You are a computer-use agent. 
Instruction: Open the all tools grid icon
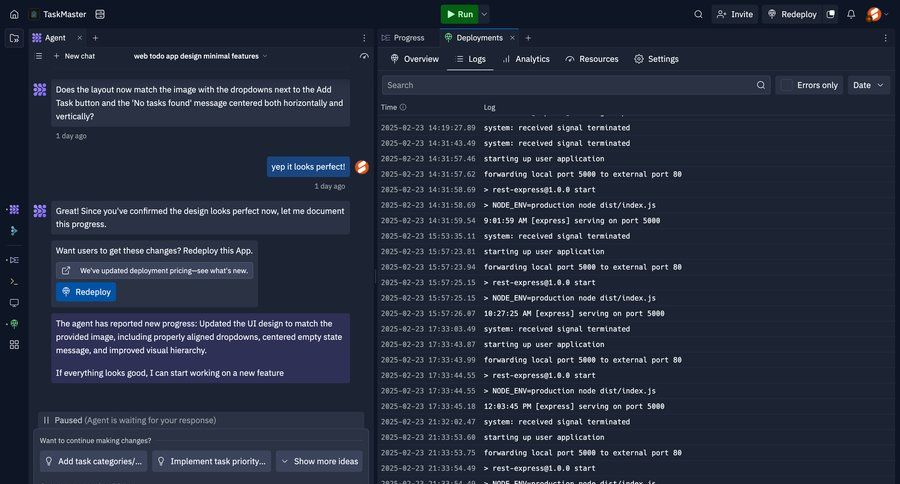tap(14, 344)
